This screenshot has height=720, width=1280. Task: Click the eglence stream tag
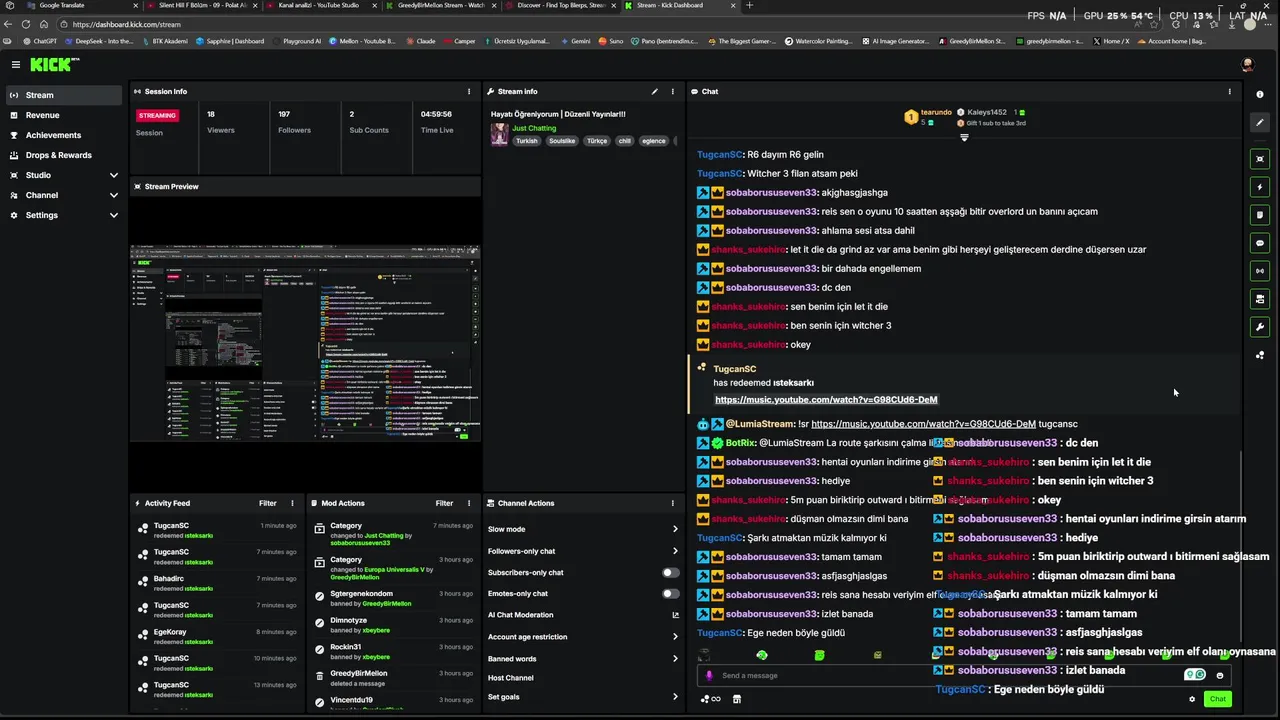653,141
